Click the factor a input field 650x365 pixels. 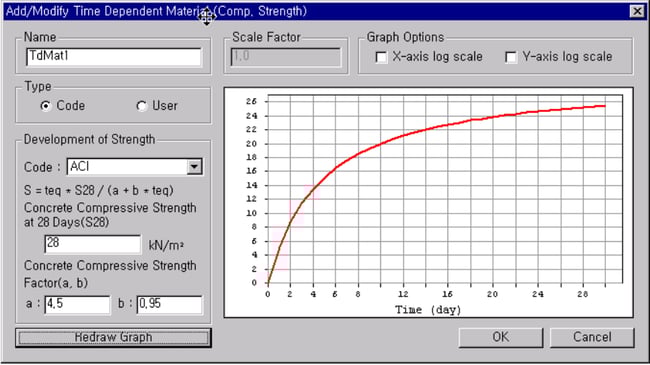pos(77,304)
